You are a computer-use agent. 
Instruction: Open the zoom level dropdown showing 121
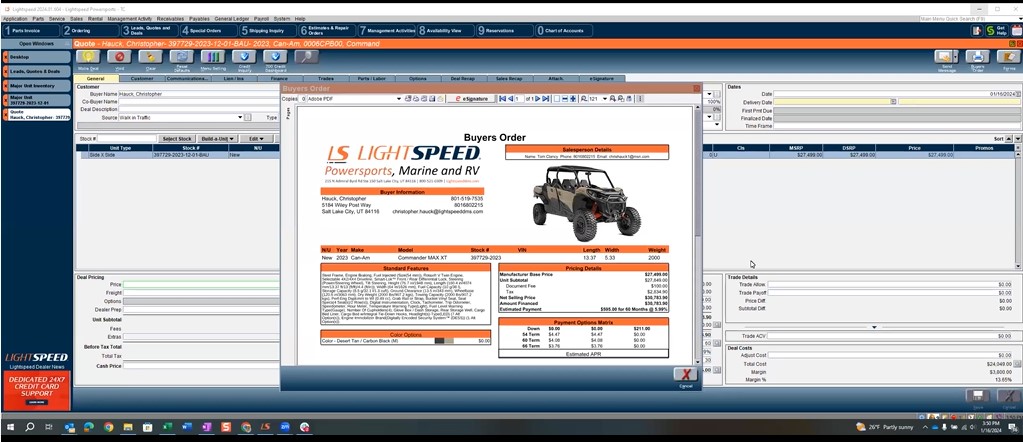point(605,99)
